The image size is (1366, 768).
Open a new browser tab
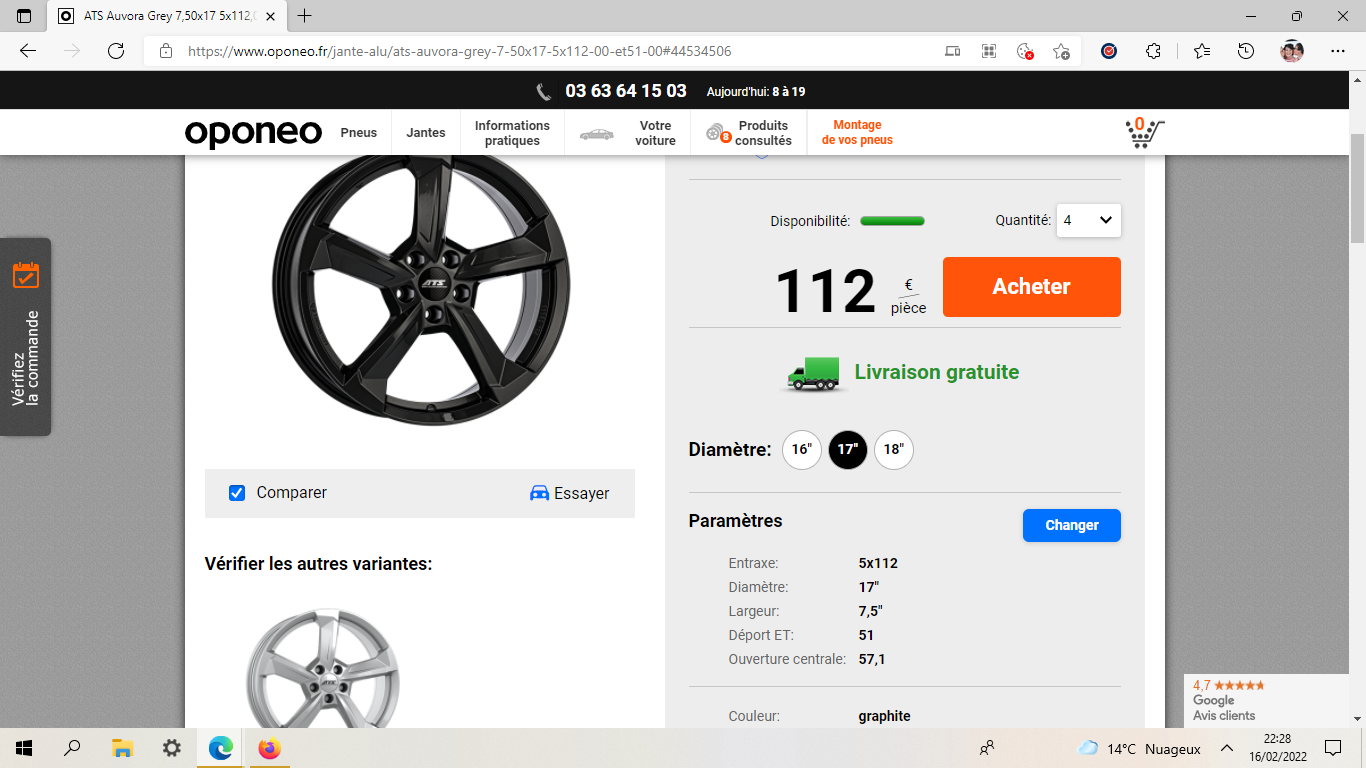(x=305, y=16)
